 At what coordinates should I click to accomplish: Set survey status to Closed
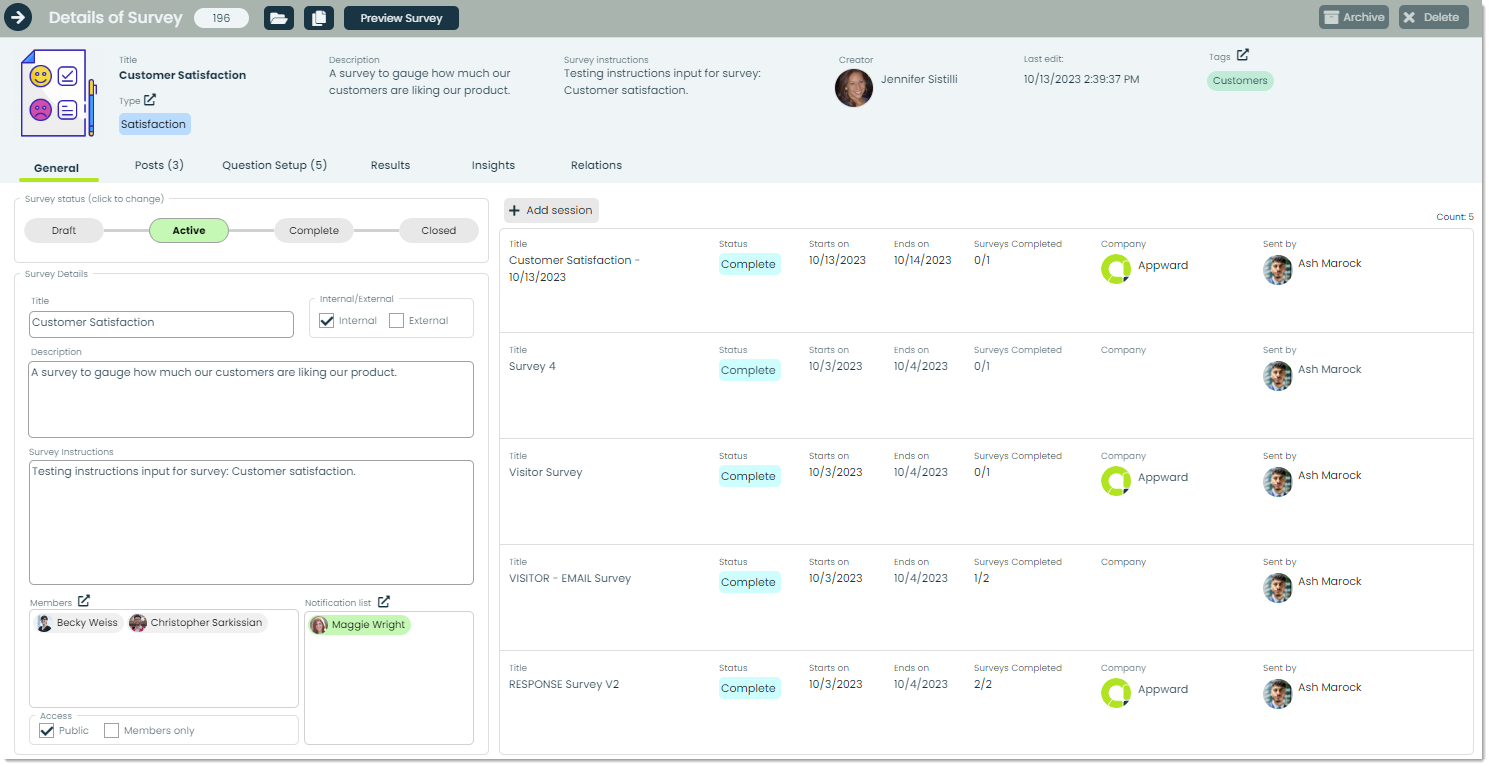pos(438,231)
